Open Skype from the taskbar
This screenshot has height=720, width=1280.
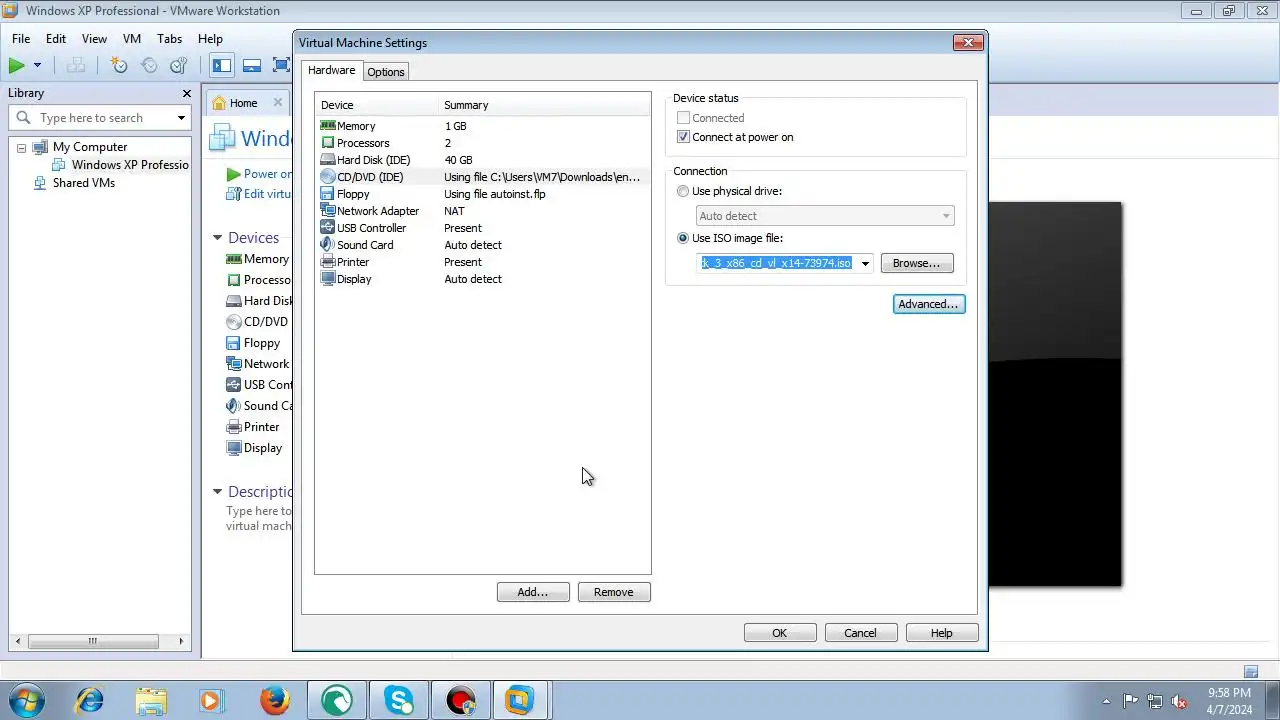click(x=399, y=700)
